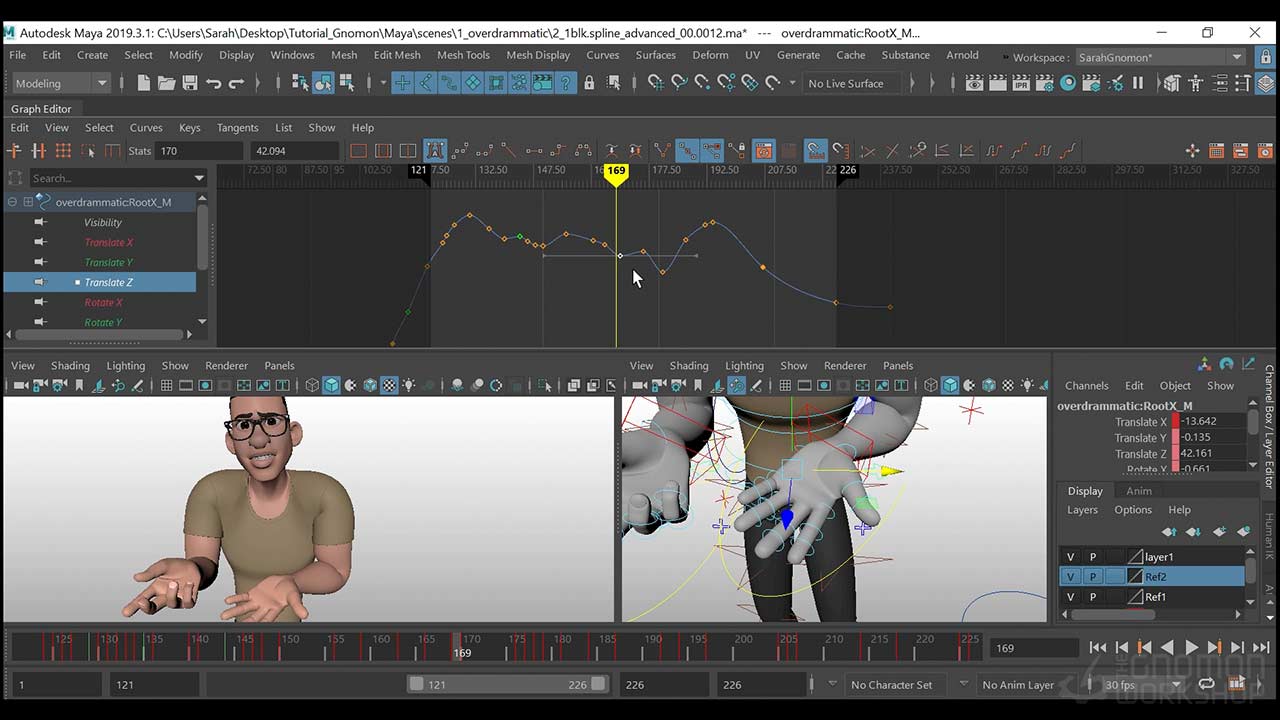The height and width of the screenshot is (720, 1280).
Task: Go to start of playback range
Action: (1098, 648)
